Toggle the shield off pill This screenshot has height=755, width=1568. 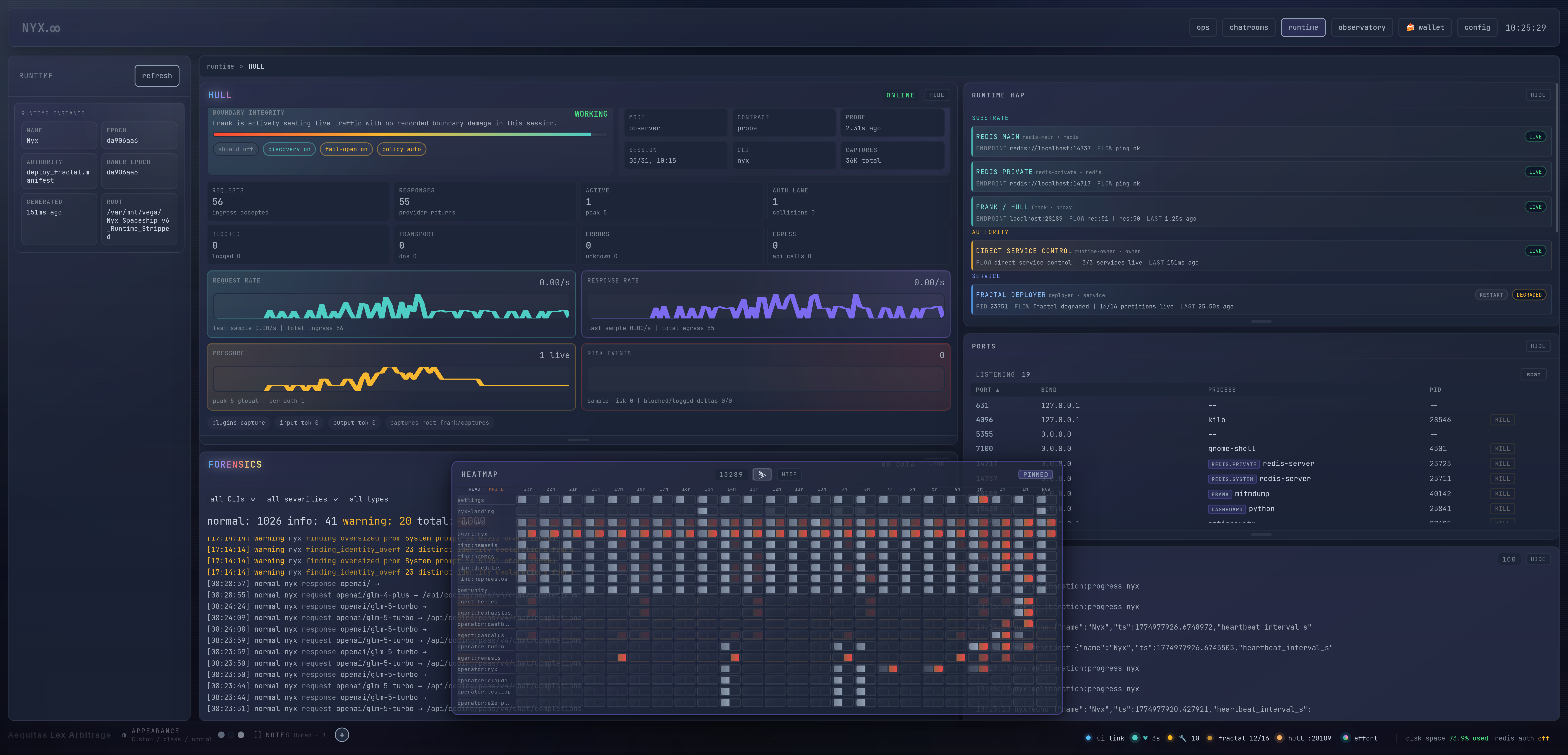tap(236, 149)
